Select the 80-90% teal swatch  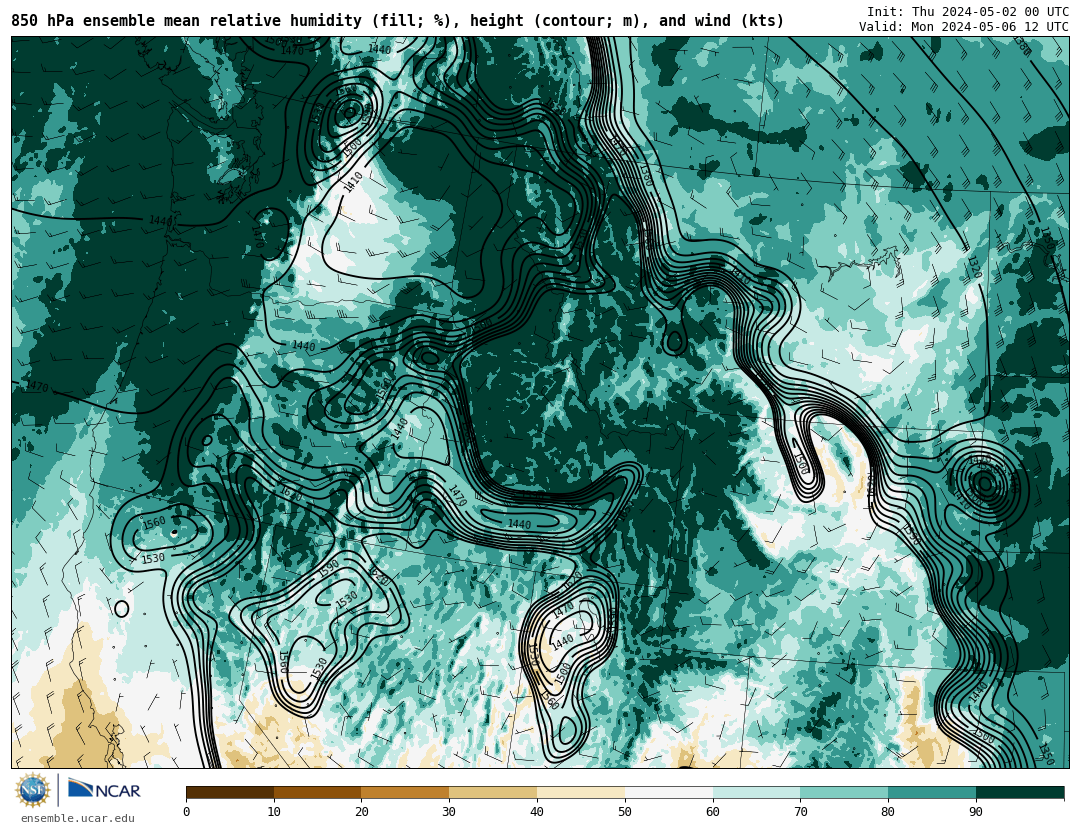coord(932,792)
